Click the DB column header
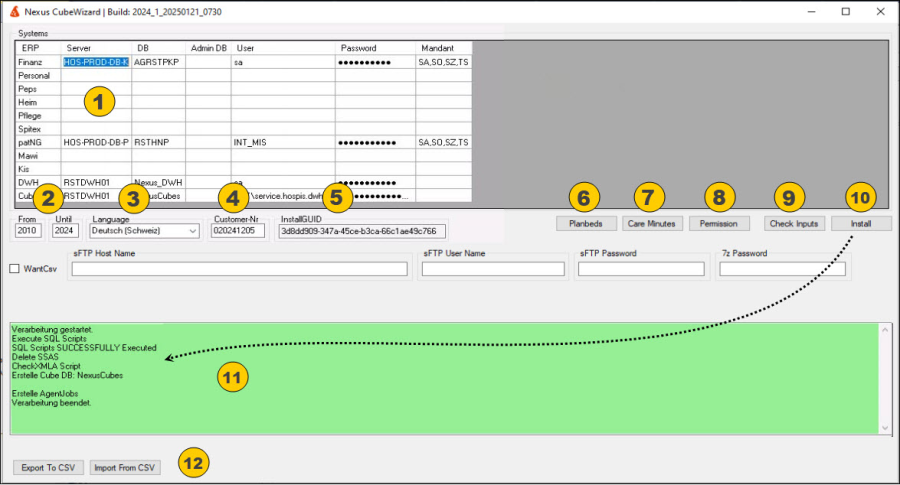900x485 pixels. pos(158,48)
